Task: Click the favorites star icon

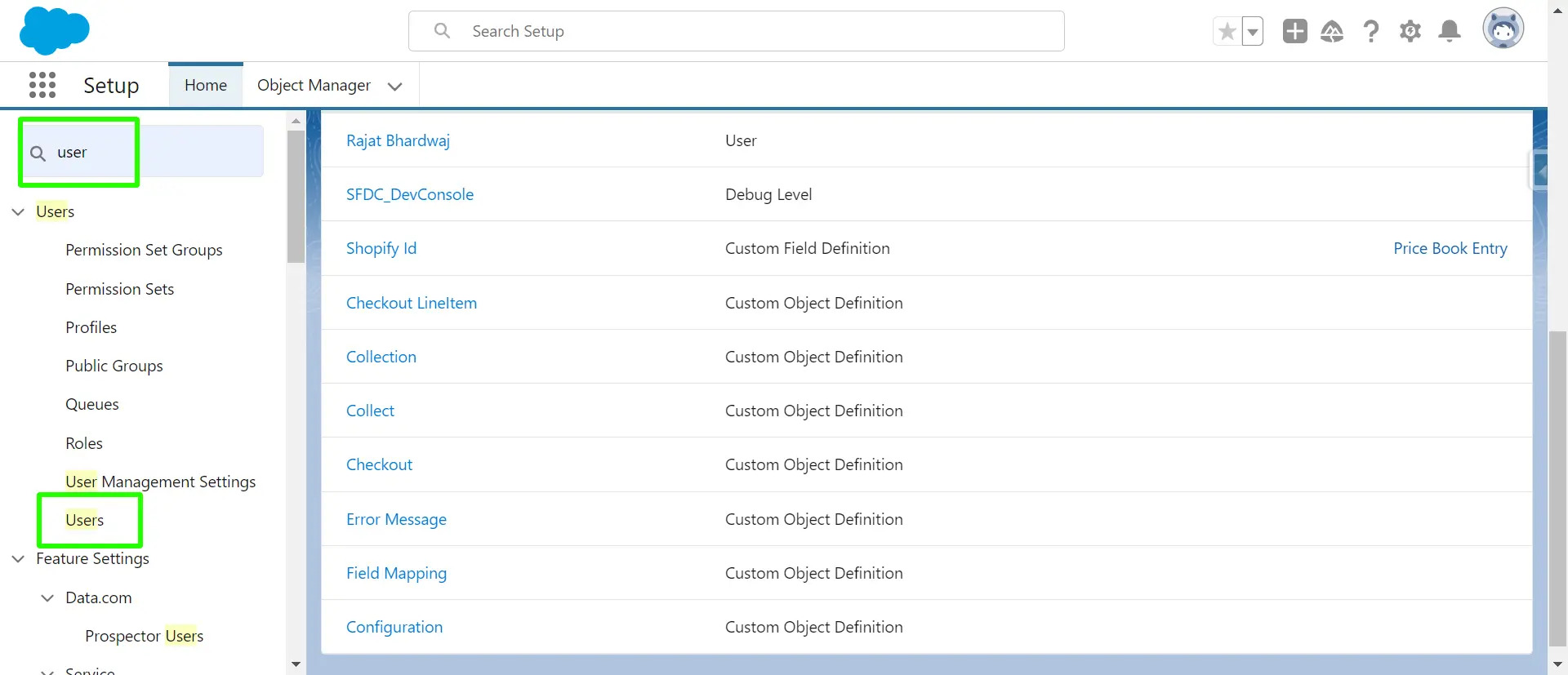Action: pyautogui.click(x=1227, y=32)
